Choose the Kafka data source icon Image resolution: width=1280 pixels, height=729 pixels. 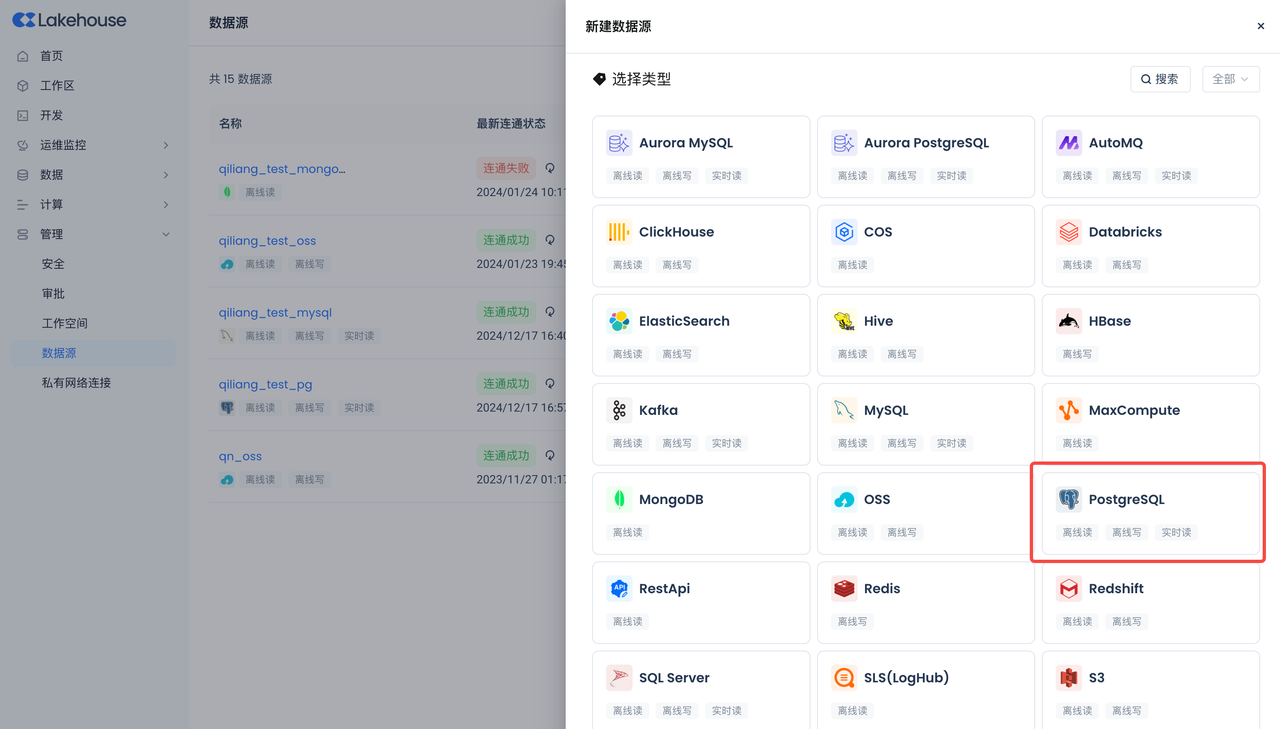click(619, 410)
